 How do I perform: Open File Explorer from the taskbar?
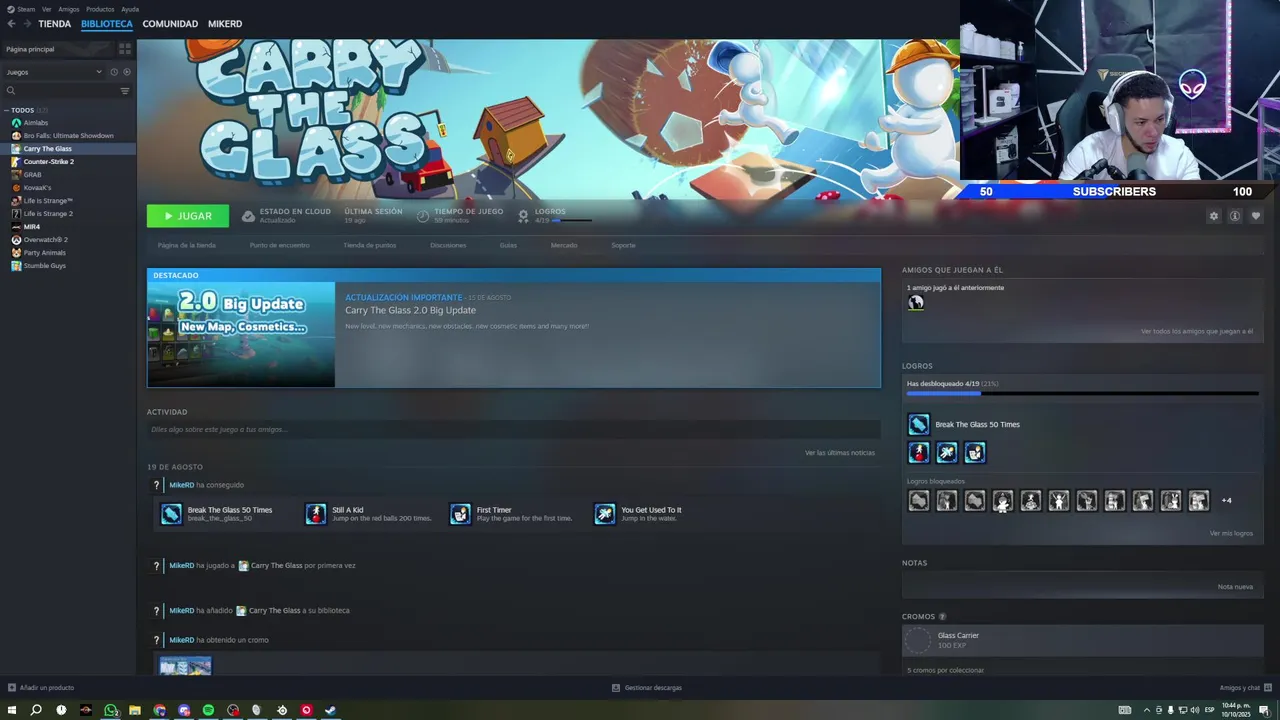pos(135,710)
